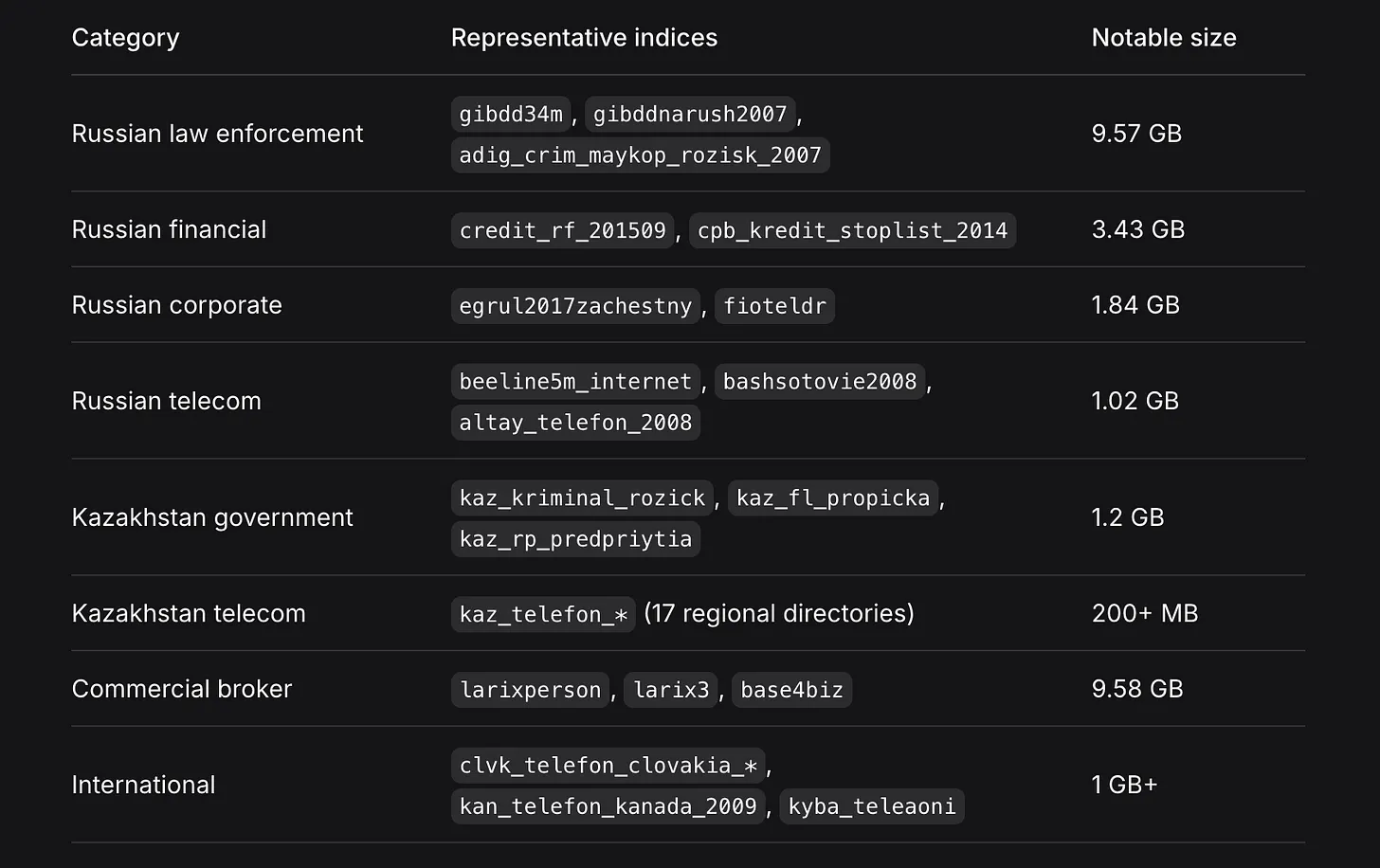Click the beeline5m_internet tag
This screenshot has width=1380, height=868.
[575, 382]
